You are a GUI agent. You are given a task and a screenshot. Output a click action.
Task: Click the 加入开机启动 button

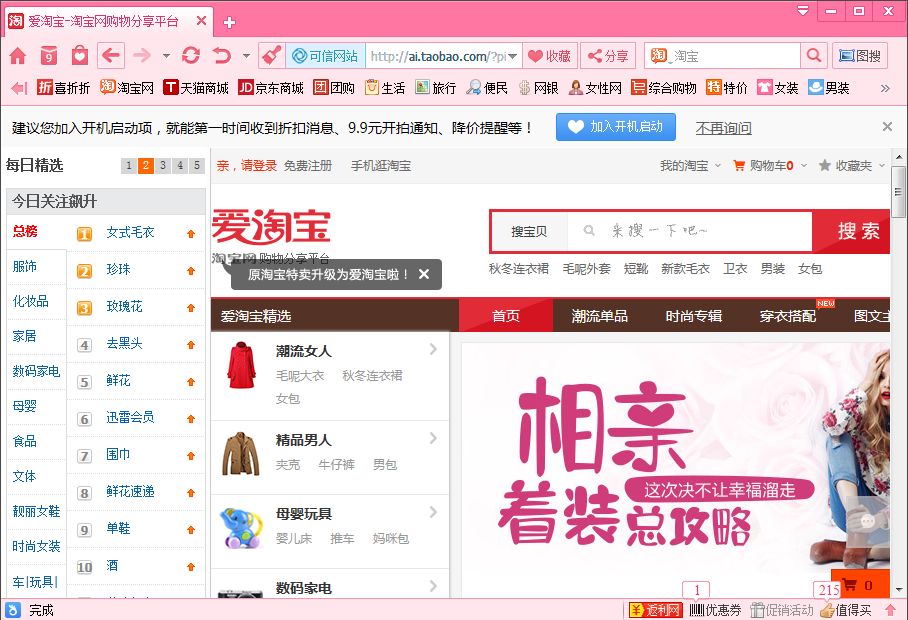pyautogui.click(x=616, y=127)
